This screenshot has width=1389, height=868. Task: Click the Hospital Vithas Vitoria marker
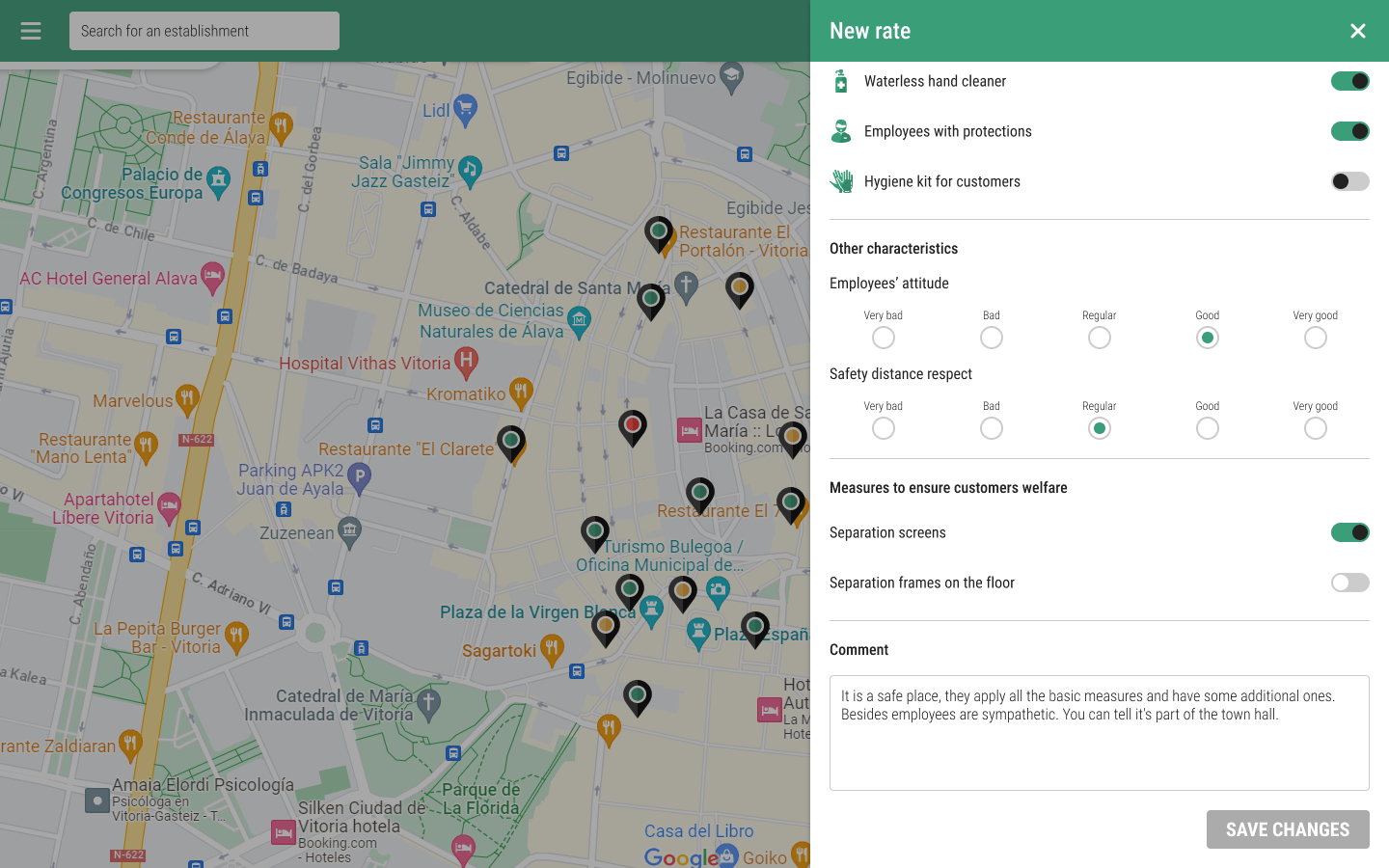(466, 363)
